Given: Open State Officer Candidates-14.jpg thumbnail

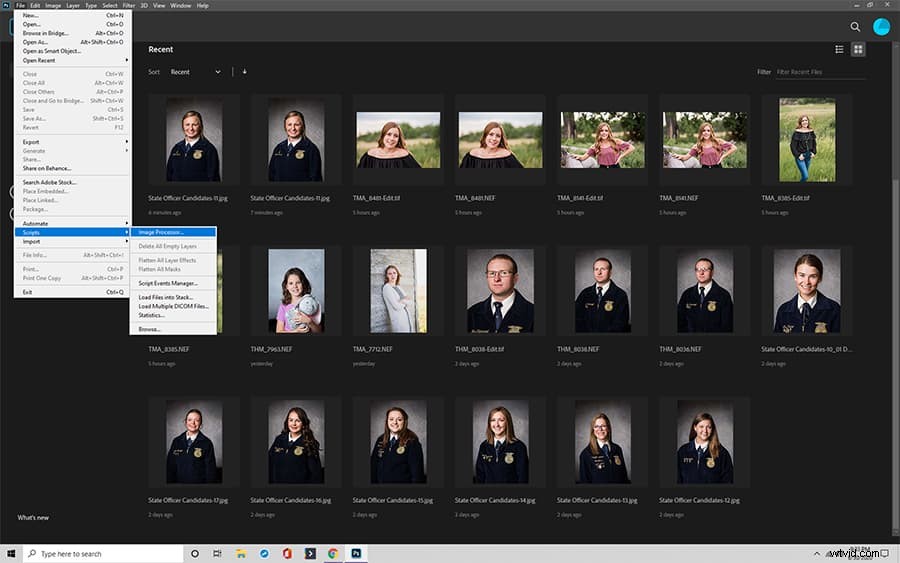Looking at the screenshot, I should (x=500, y=442).
